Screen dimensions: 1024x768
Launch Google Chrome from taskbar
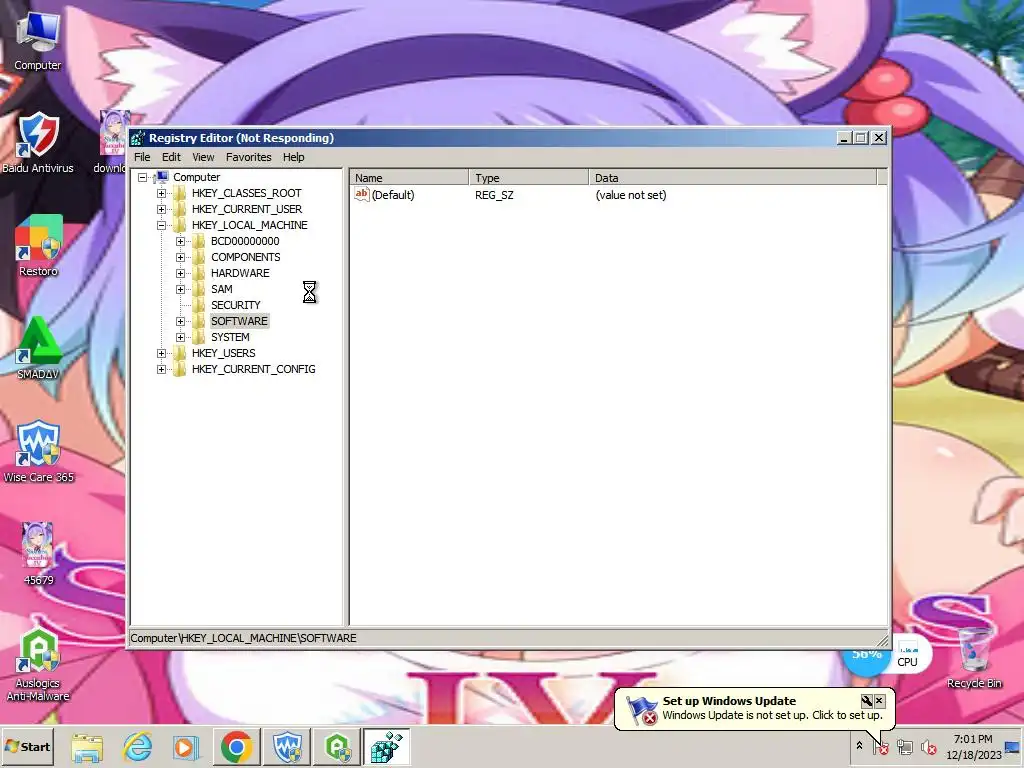[236, 747]
